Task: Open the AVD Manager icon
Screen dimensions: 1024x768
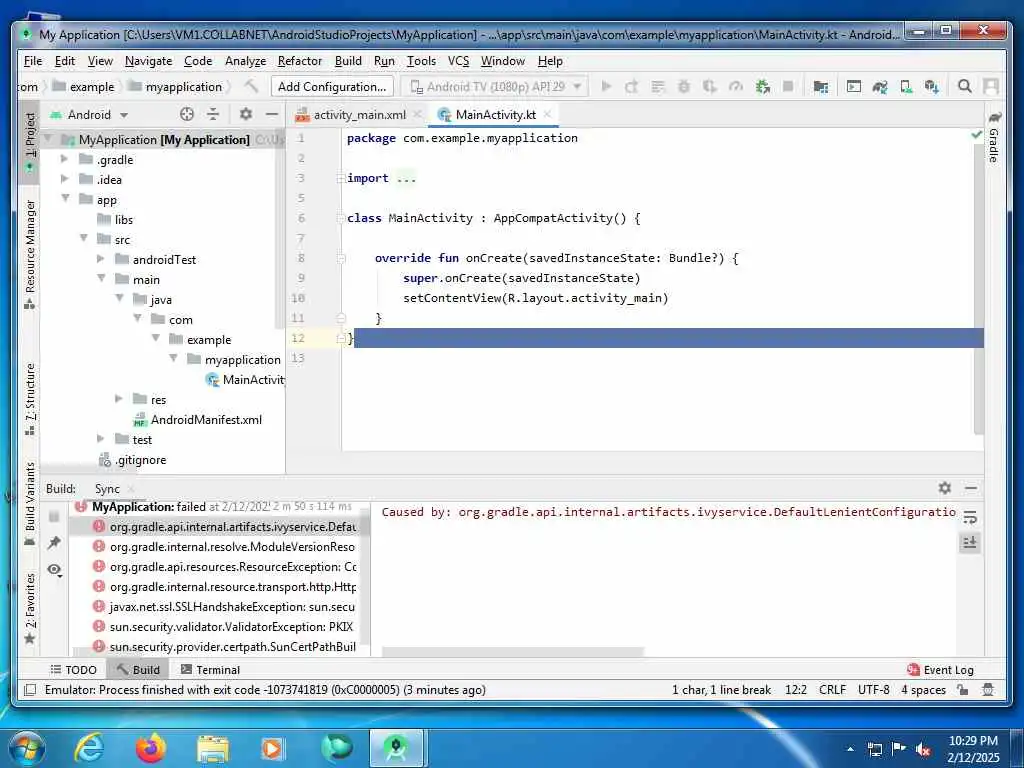Action: click(906, 86)
